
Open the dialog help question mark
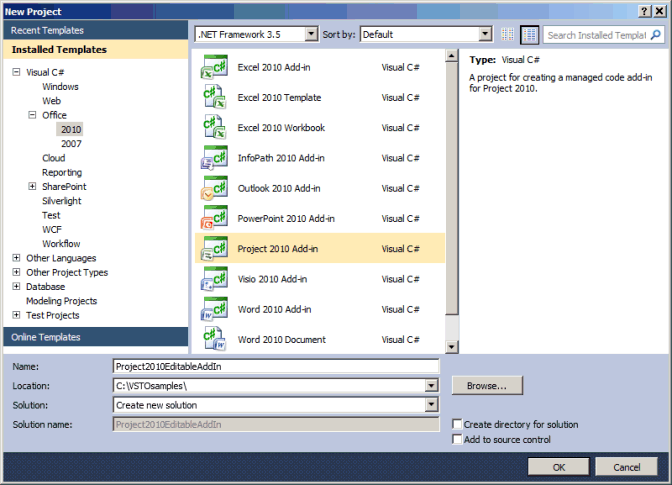tap(645, 11)
